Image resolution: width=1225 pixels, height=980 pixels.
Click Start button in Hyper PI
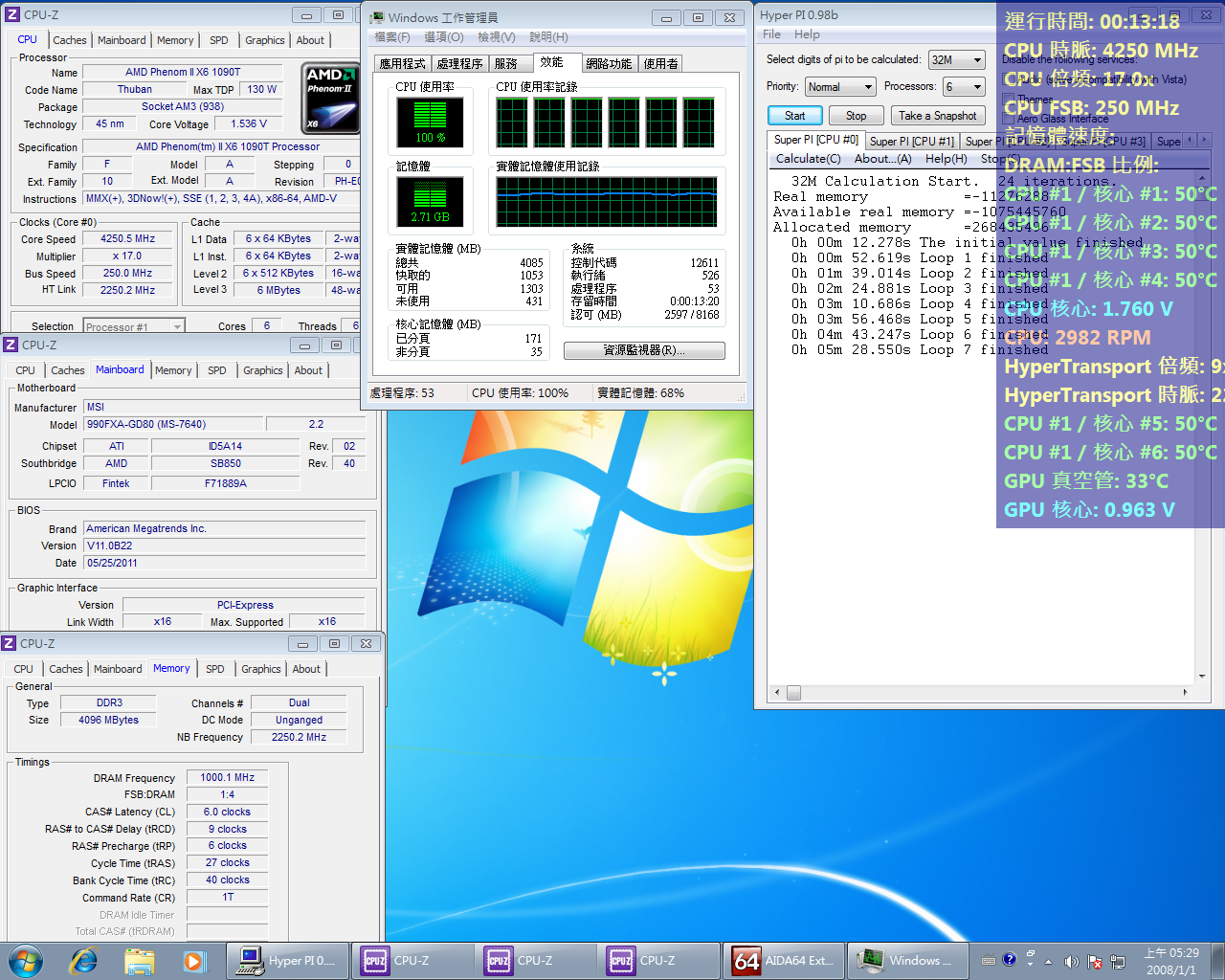pos(795,116)
